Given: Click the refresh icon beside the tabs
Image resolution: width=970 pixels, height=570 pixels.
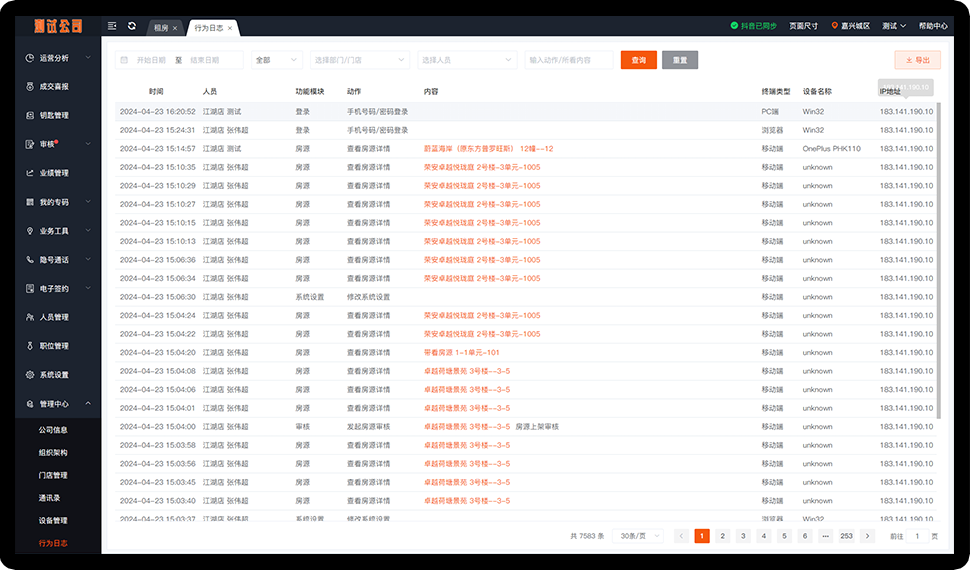Looking at the screenshot, I should point(132,26).
